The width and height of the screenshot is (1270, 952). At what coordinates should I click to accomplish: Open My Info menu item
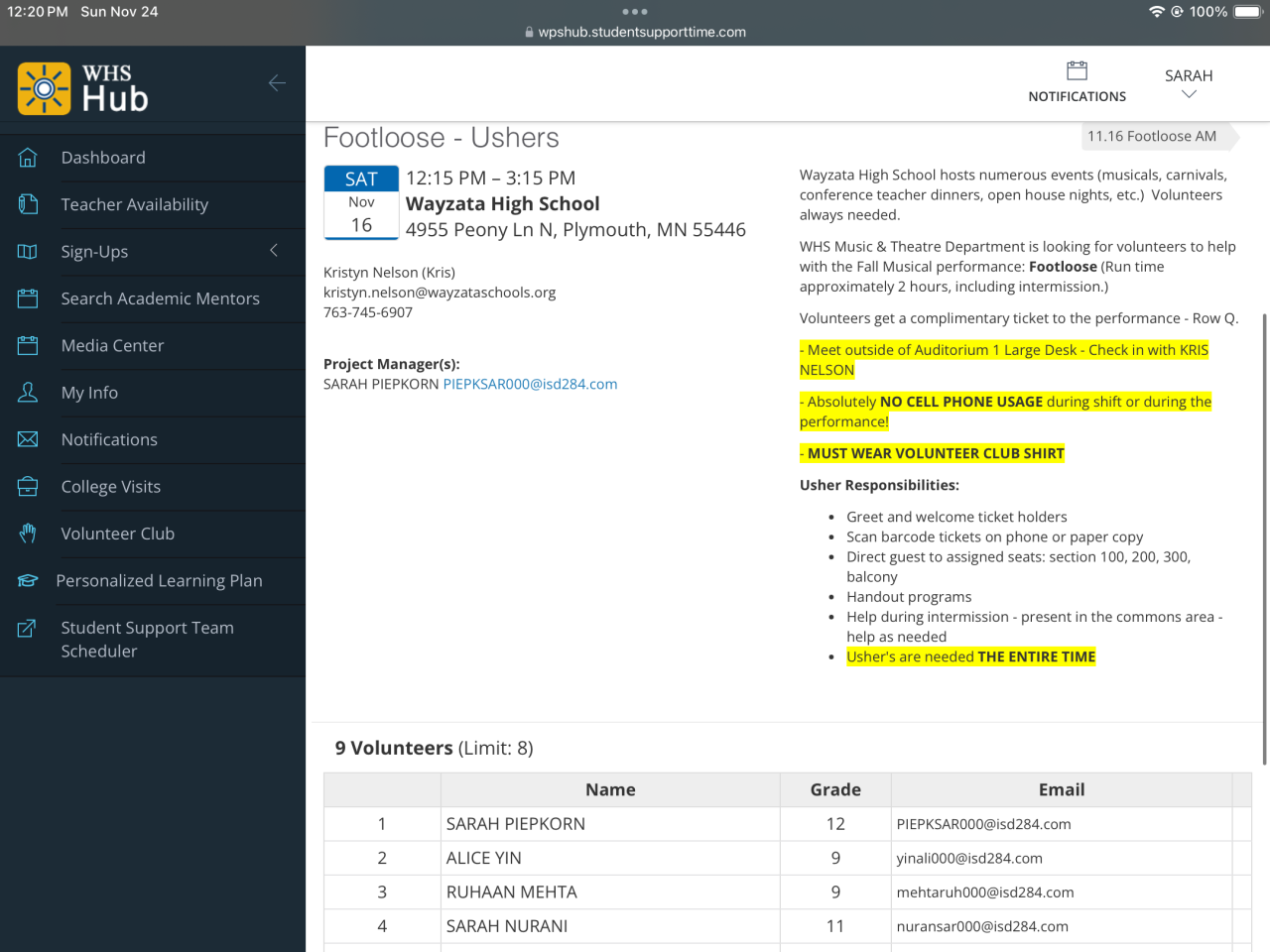tap(153, 393)
